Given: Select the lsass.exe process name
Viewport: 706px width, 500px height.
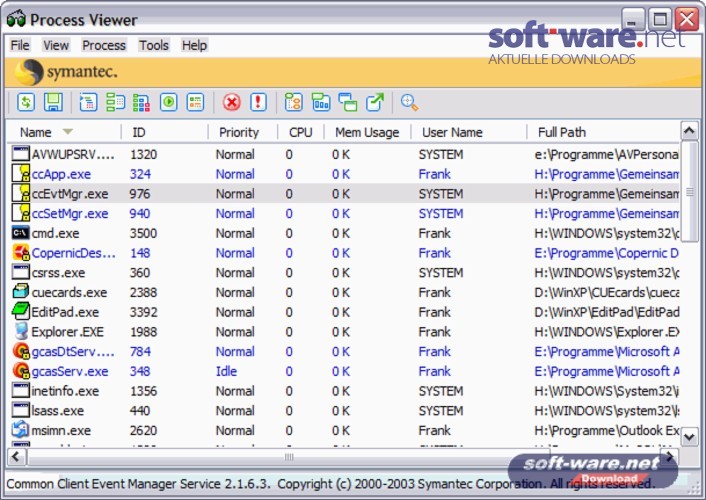Looking at the screenshot, I should click(x=57, y=411).
